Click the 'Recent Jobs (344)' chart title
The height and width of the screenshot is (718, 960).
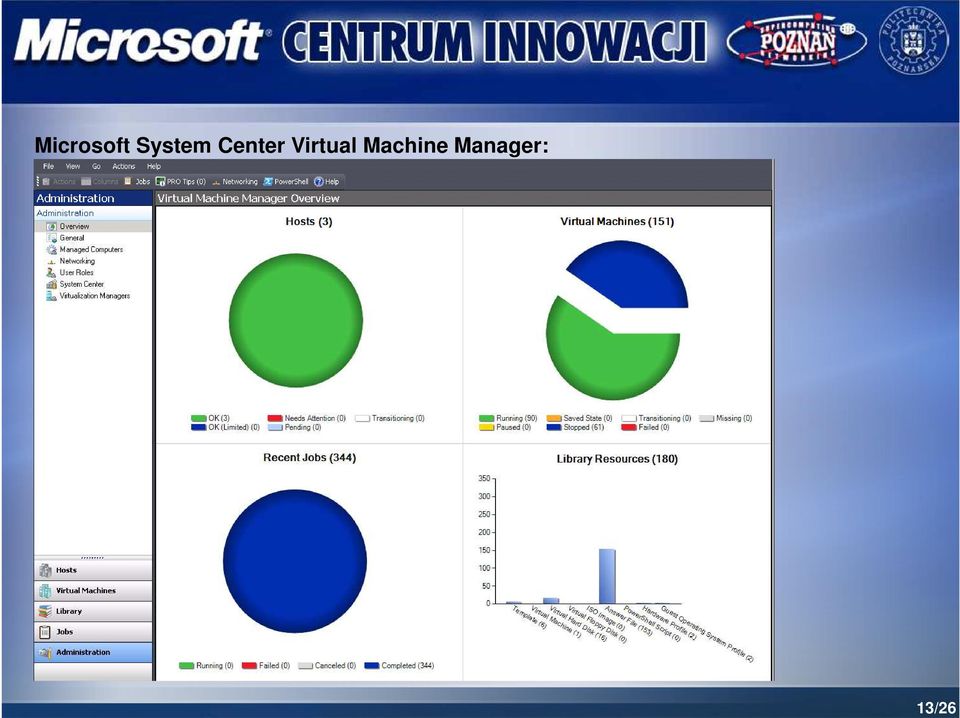(309, 458)
